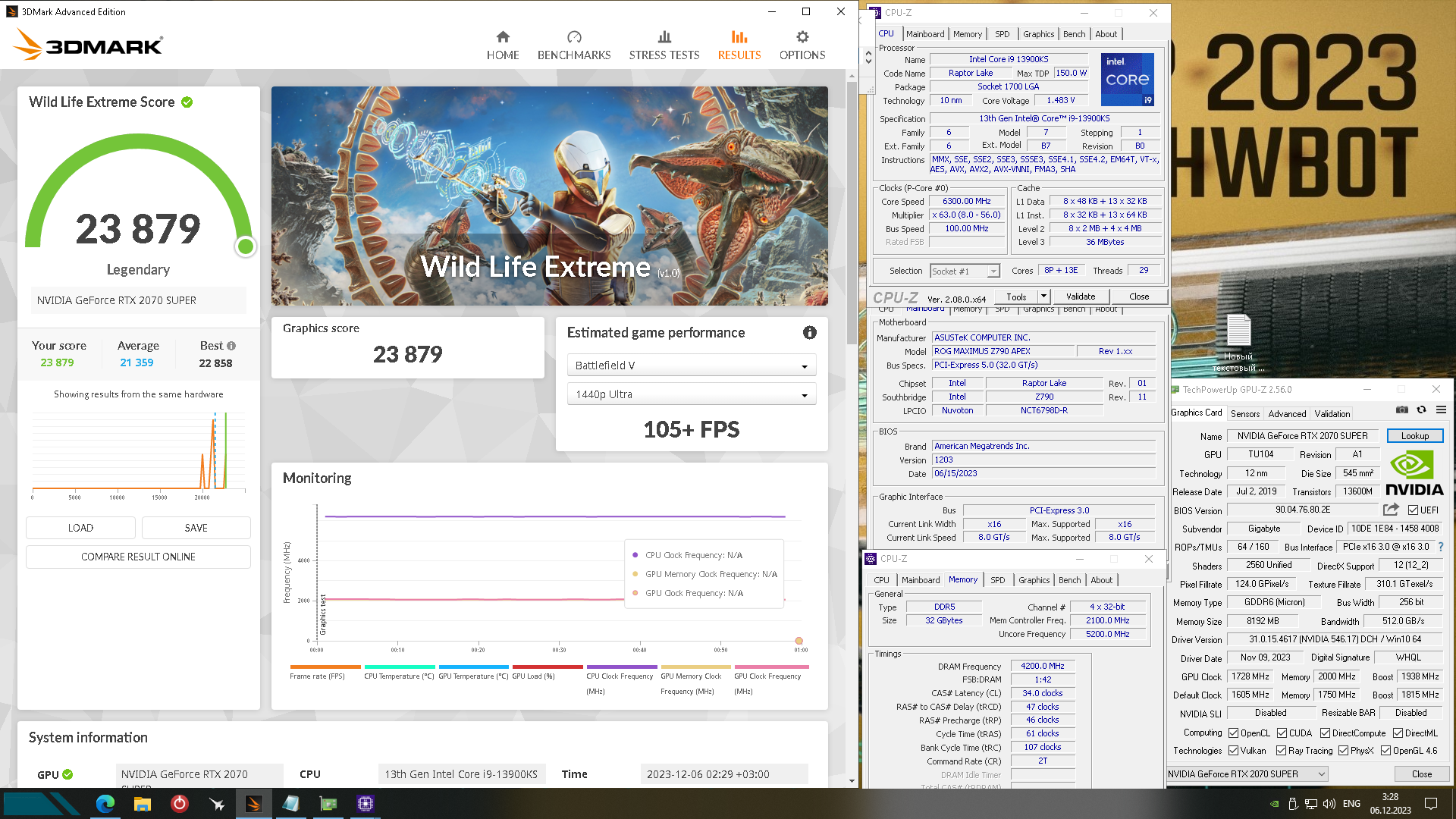Click the Lookup button in GPU-Z

click(x=1414, y=436)
